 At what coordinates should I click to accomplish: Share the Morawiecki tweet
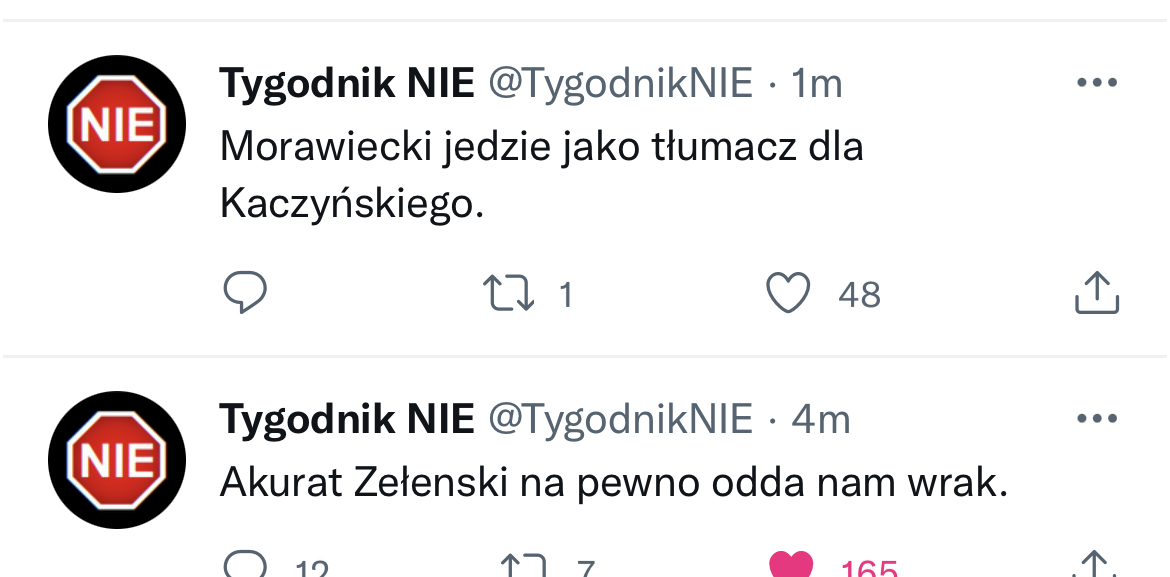tap(1096, 294)
